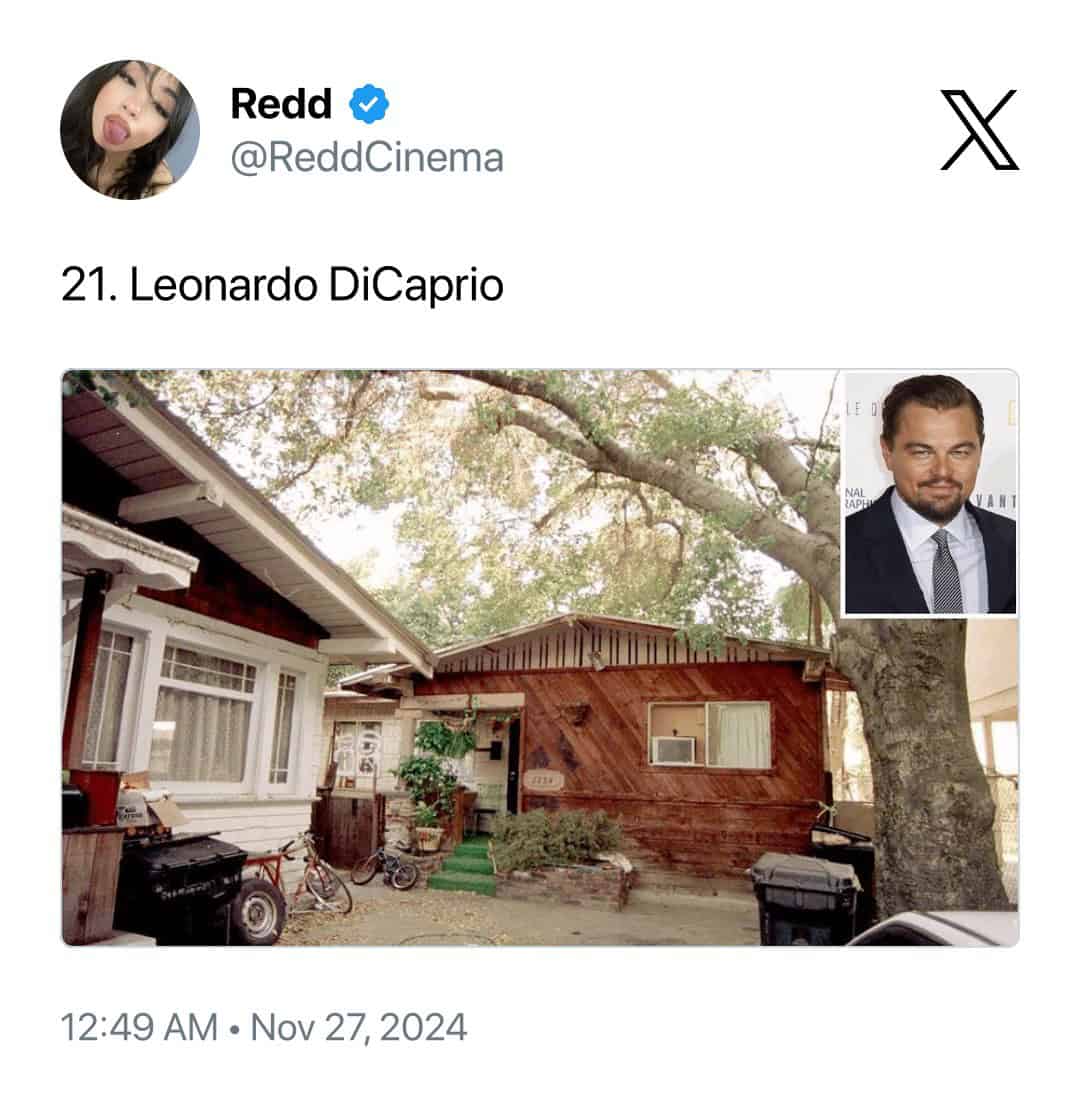The height and width of the screenshot is (1106, 1080).
Task: Click the Nov 27, 2024 date
Action: pos(358,1027)
